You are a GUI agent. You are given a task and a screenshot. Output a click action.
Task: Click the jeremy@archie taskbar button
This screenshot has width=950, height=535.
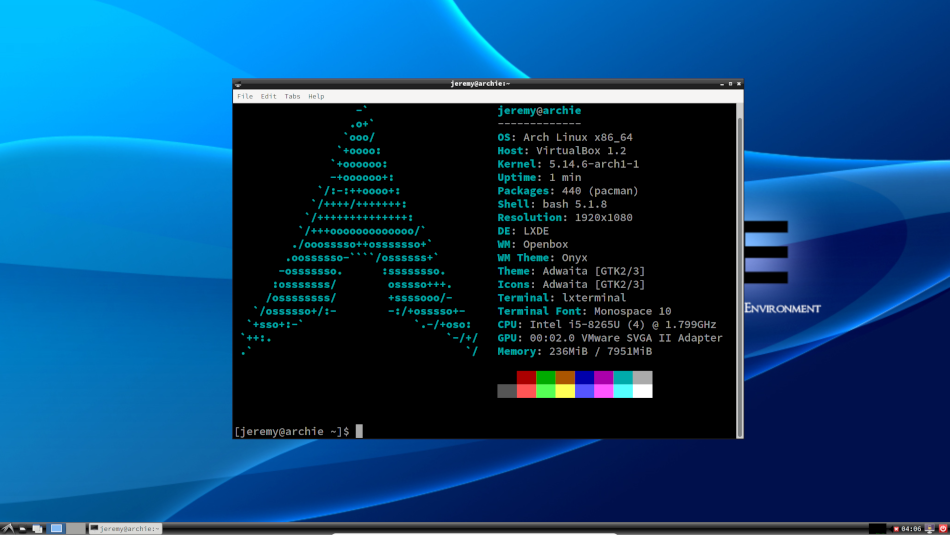125,528
